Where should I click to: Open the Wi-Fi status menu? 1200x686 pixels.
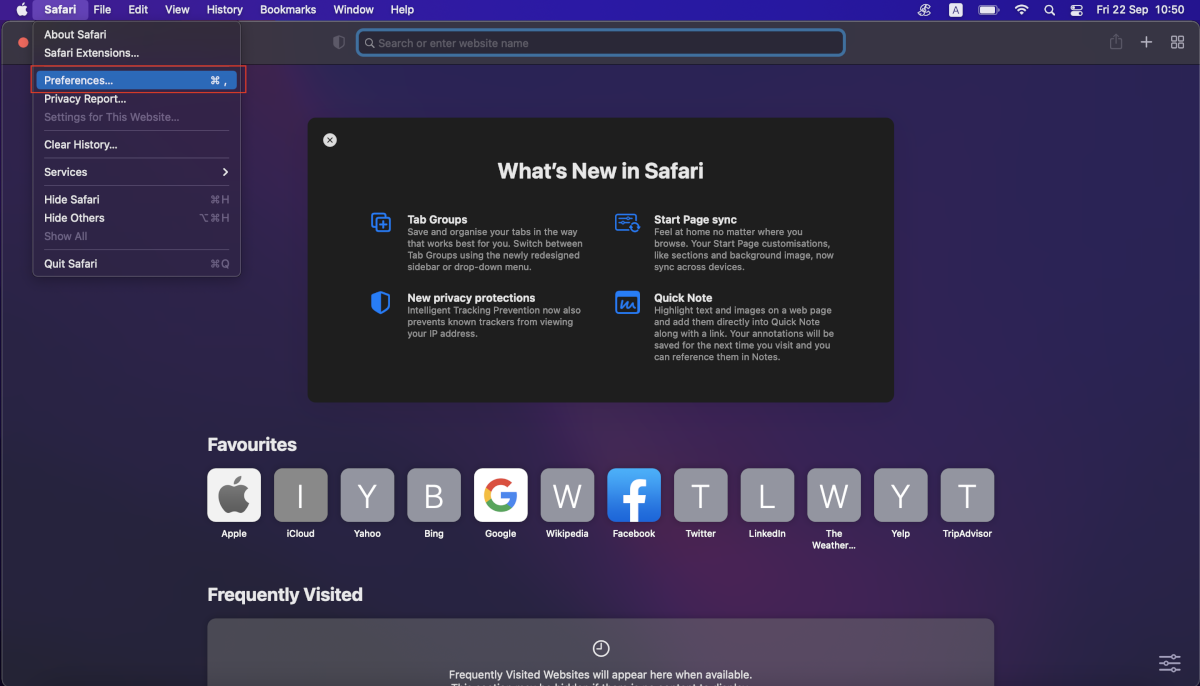[x=1021, y=10]
